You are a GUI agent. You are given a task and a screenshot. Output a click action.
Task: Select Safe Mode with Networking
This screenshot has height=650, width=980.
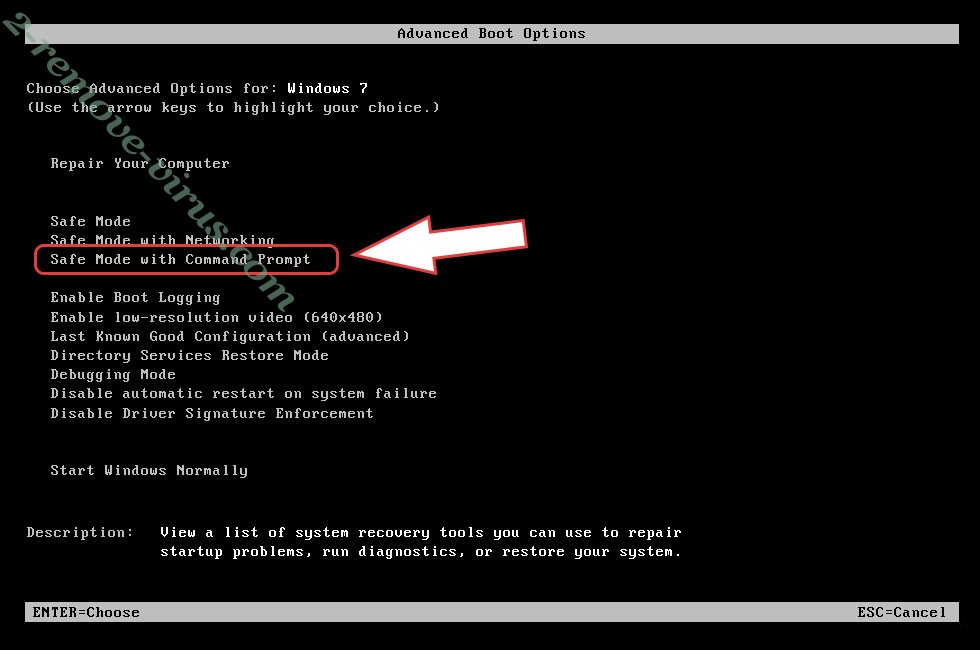(162, 240)
